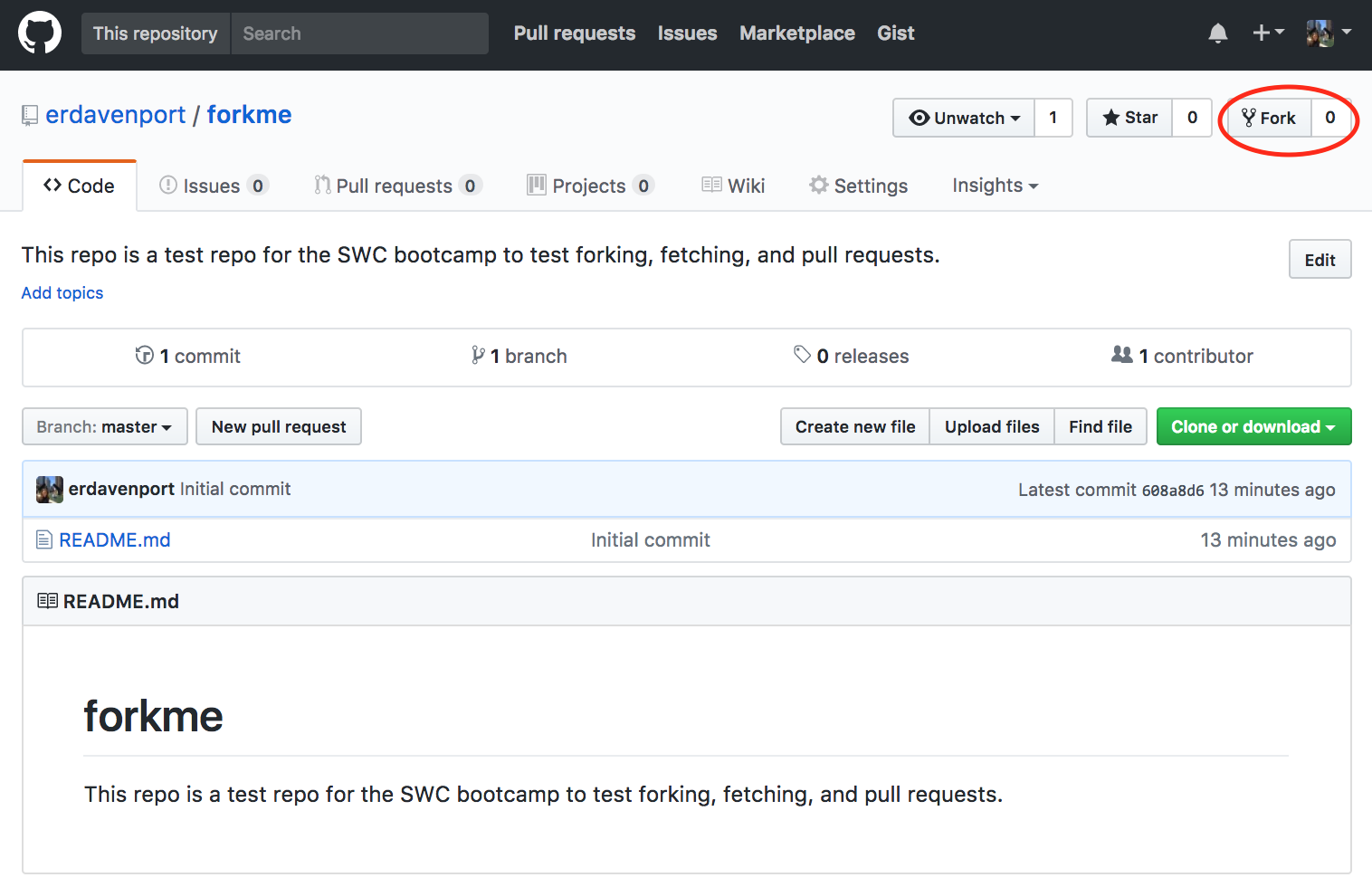Viewport: 1372px width, 887px height.
Task: Click Find file button
Action: [x=1100, y=426]
